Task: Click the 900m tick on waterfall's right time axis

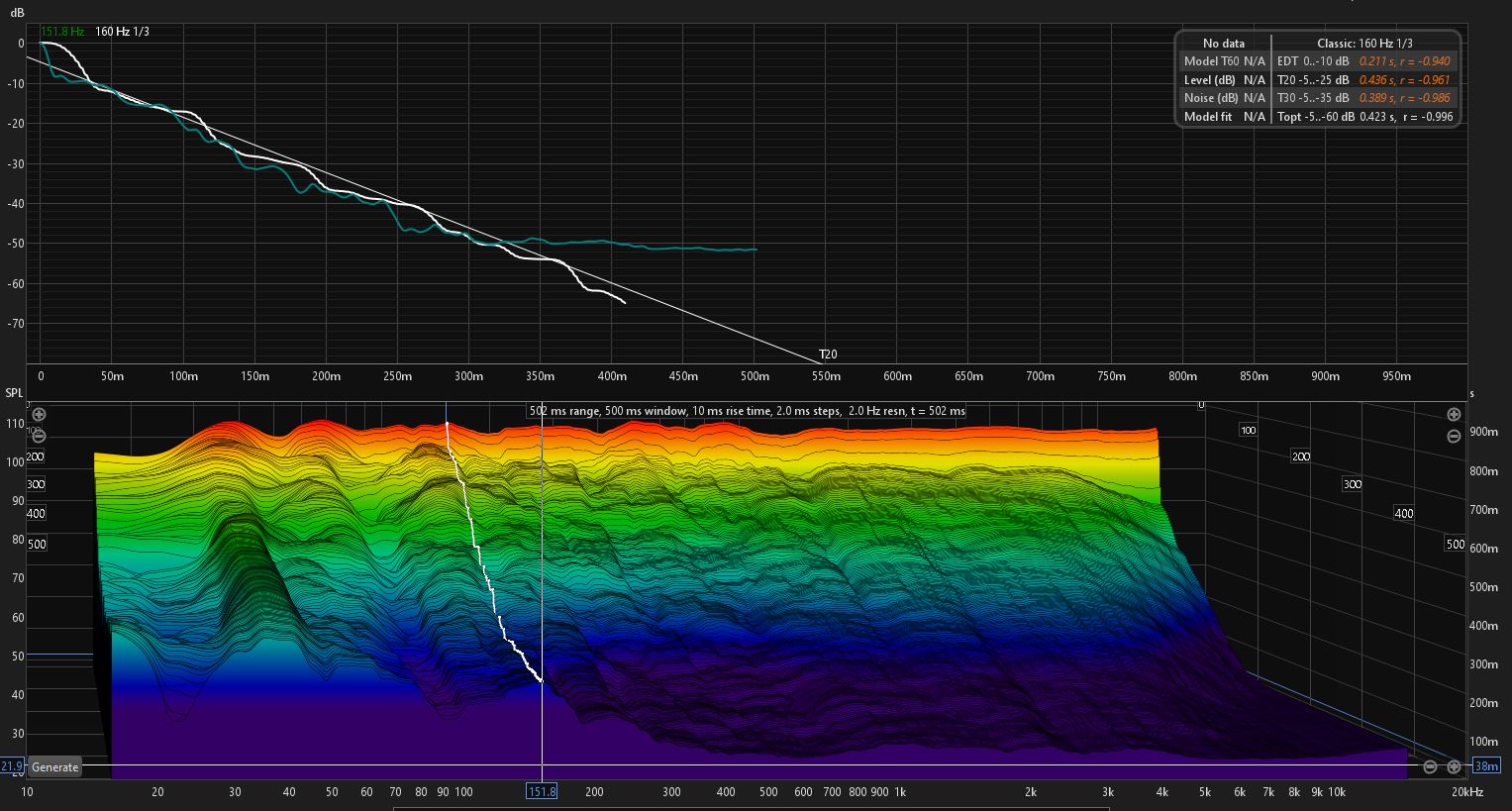Action: coord(1483,432)
